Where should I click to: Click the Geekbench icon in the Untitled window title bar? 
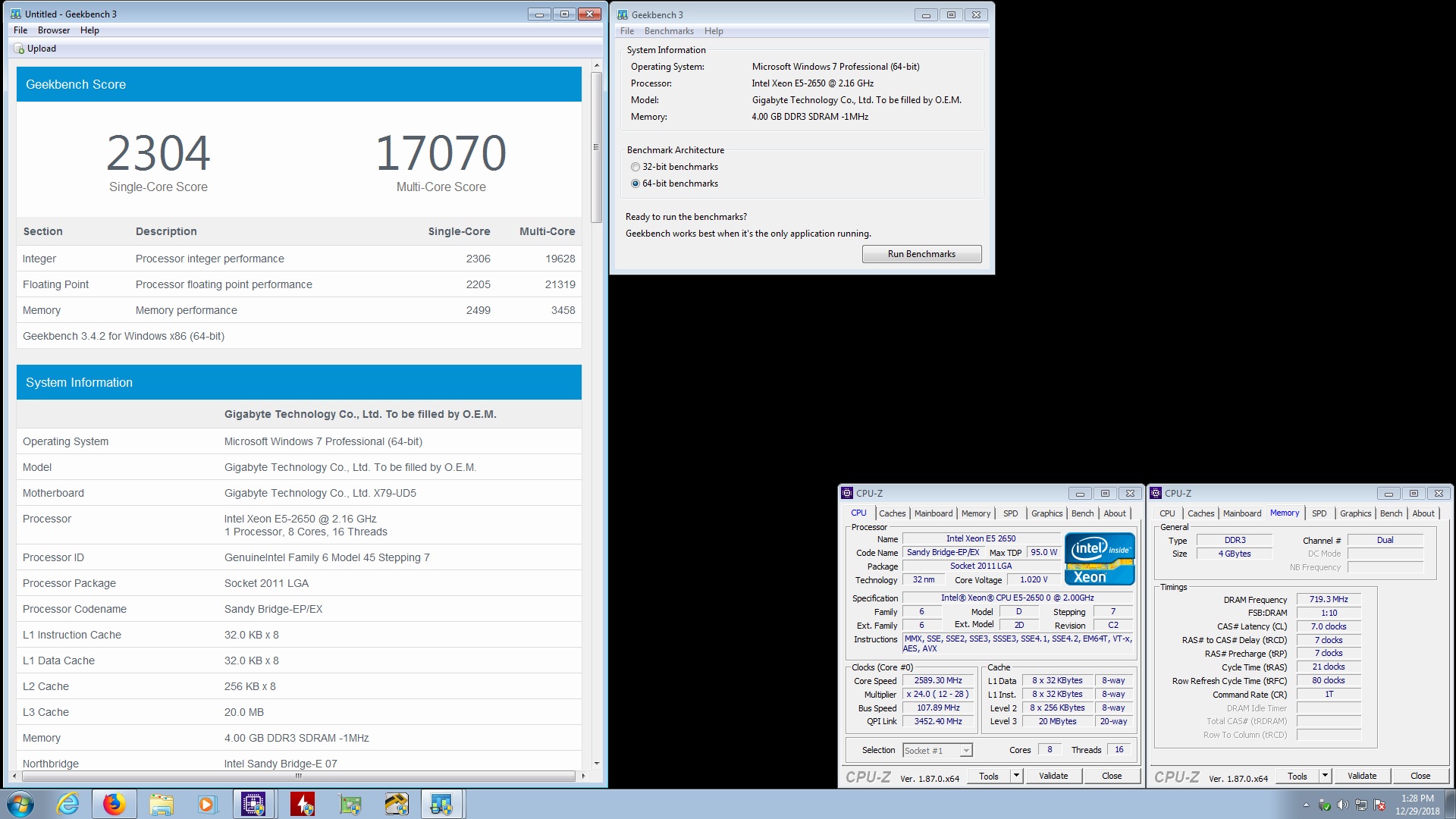click(16, 14)
